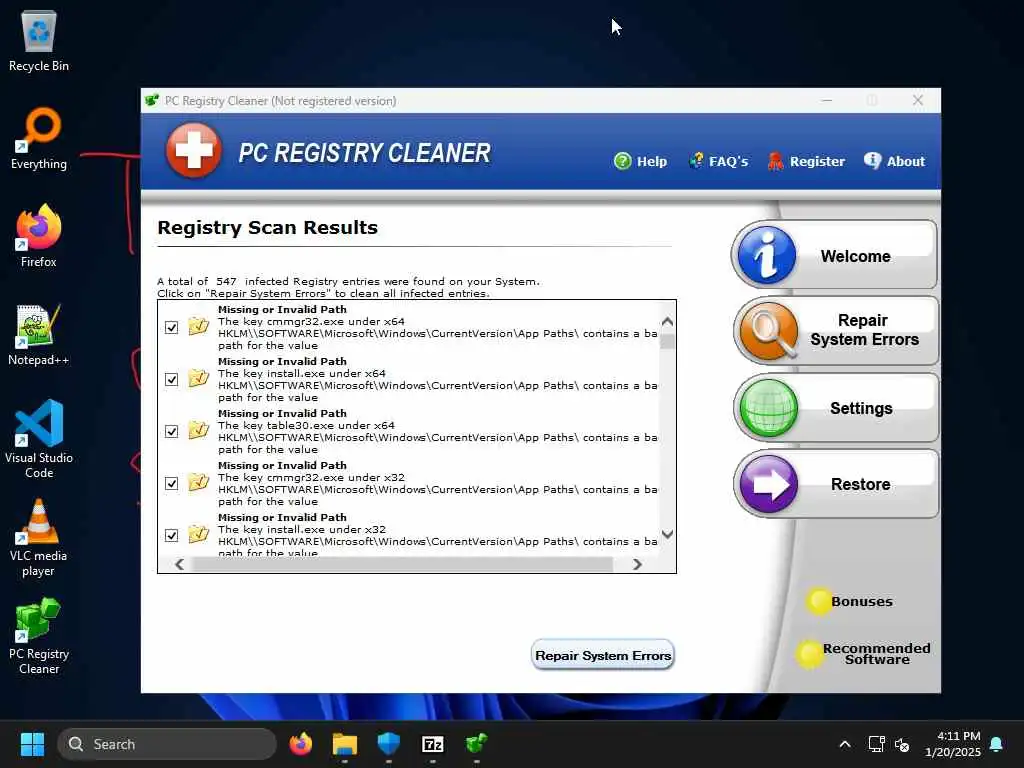This screenshot has width=1024, height=768.
Task: Uncheck the install.exe under x64 entry
Action: tap(171, 379)
